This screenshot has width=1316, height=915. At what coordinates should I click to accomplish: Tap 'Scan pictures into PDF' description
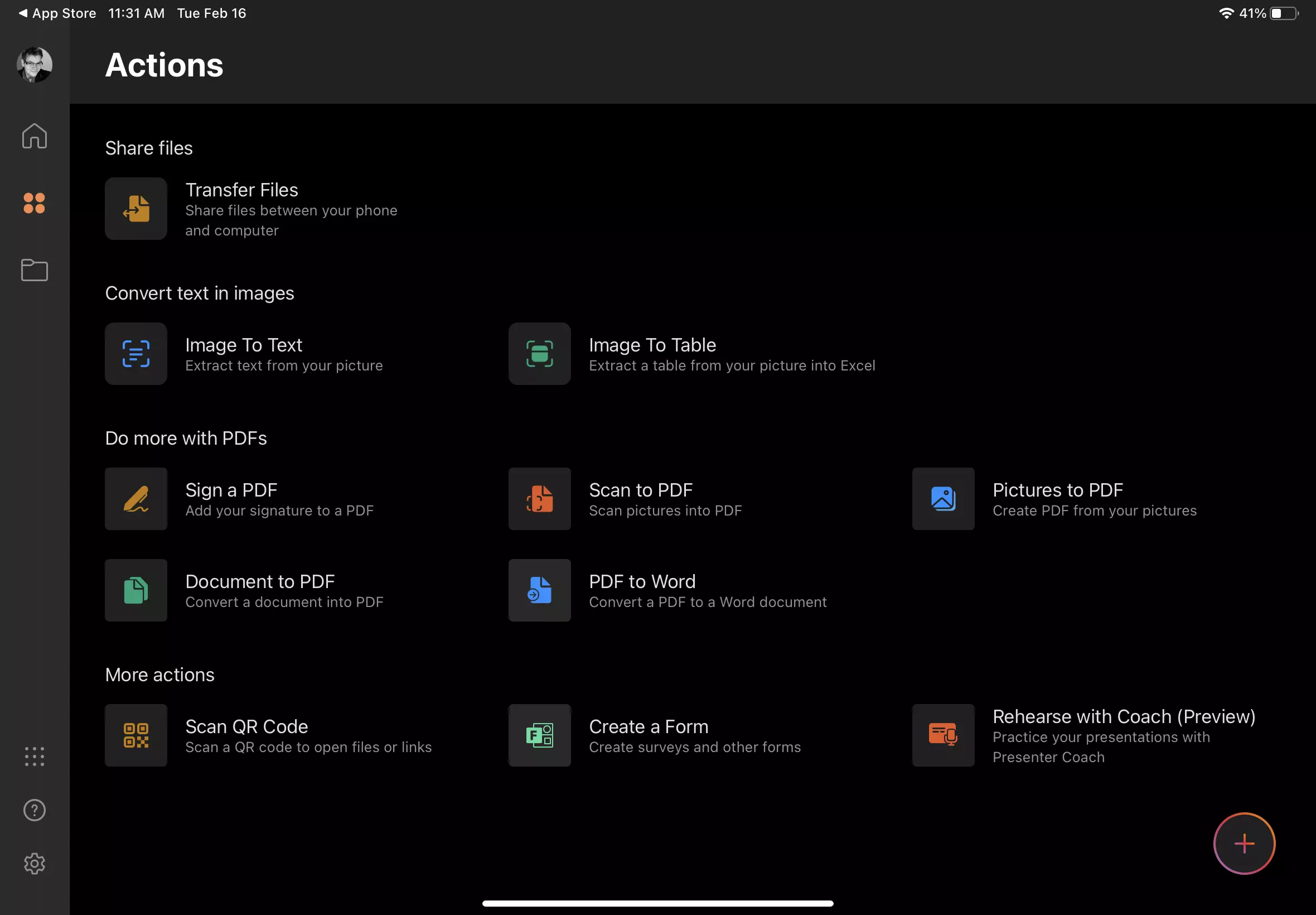[x=666, y=511]
